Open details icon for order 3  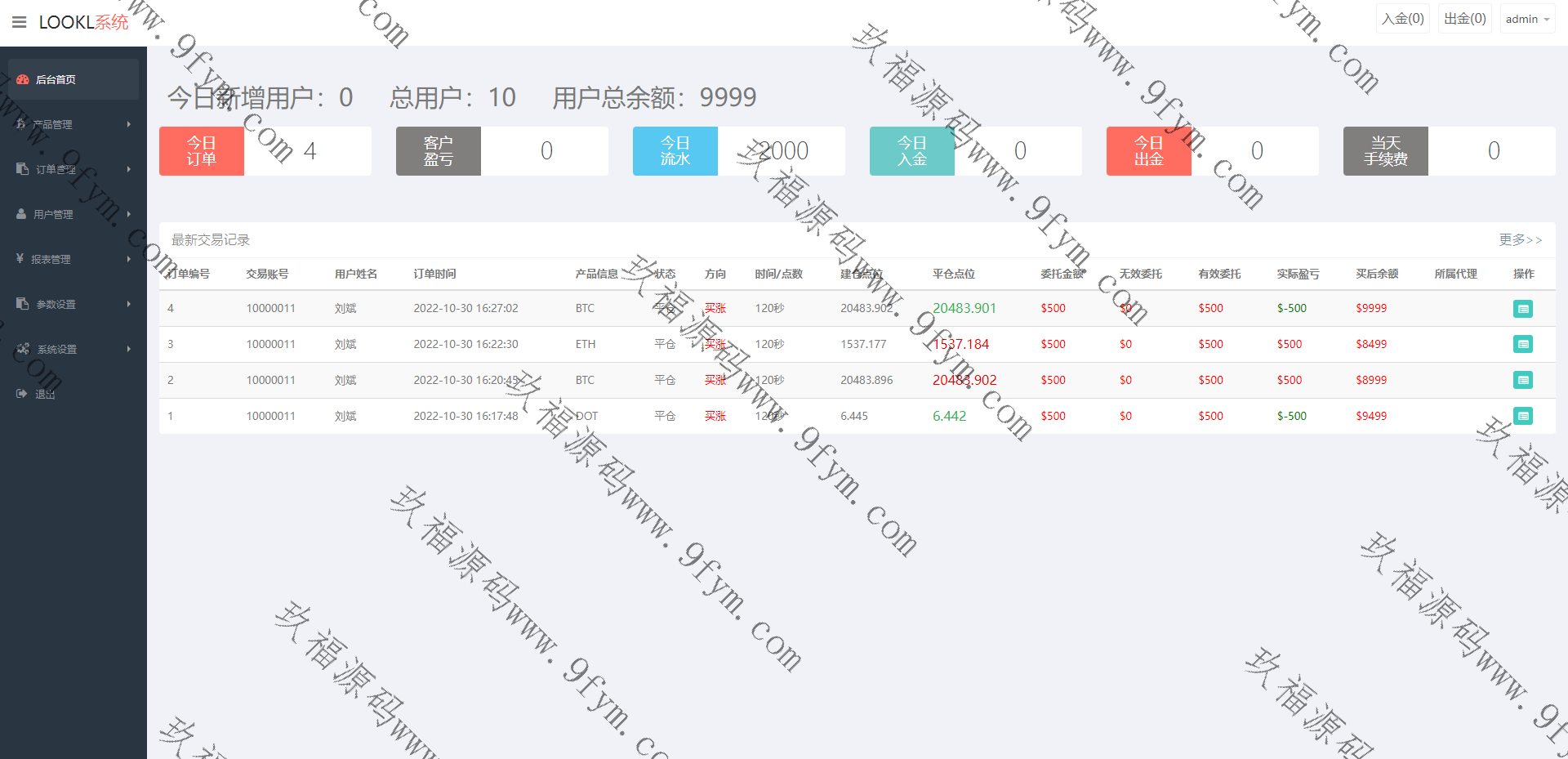(x=1522, y=345)
